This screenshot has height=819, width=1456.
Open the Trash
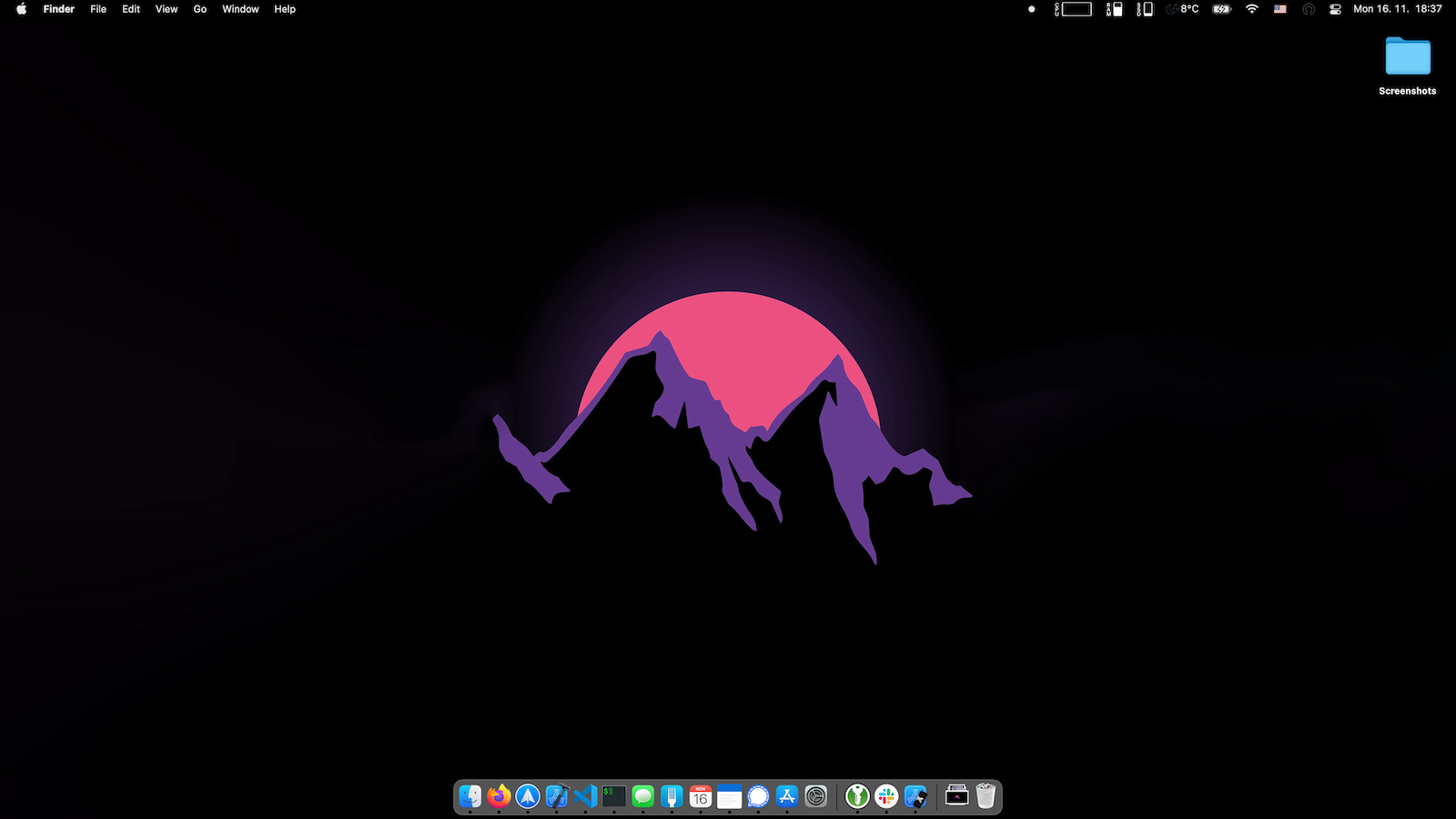pos(986,796)
